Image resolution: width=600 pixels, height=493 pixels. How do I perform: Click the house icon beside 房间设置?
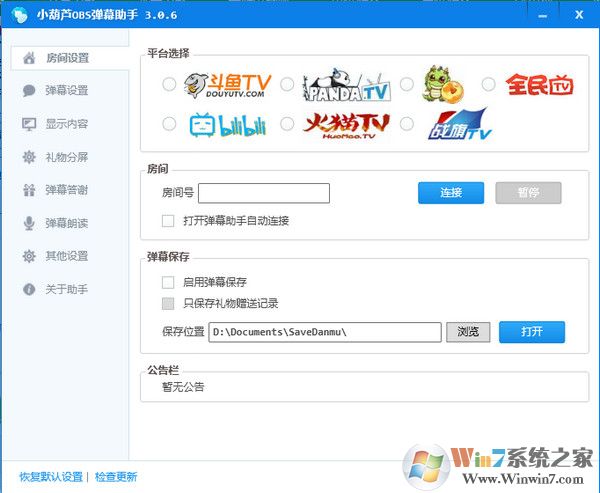coord(29,58)
